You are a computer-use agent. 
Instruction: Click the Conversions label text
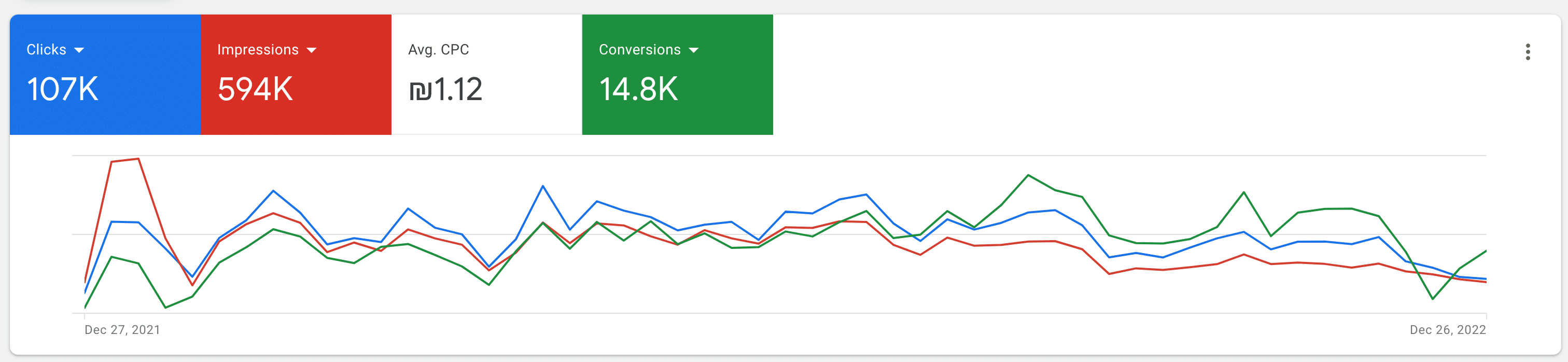pyautogui.click(x=639, y=50)
